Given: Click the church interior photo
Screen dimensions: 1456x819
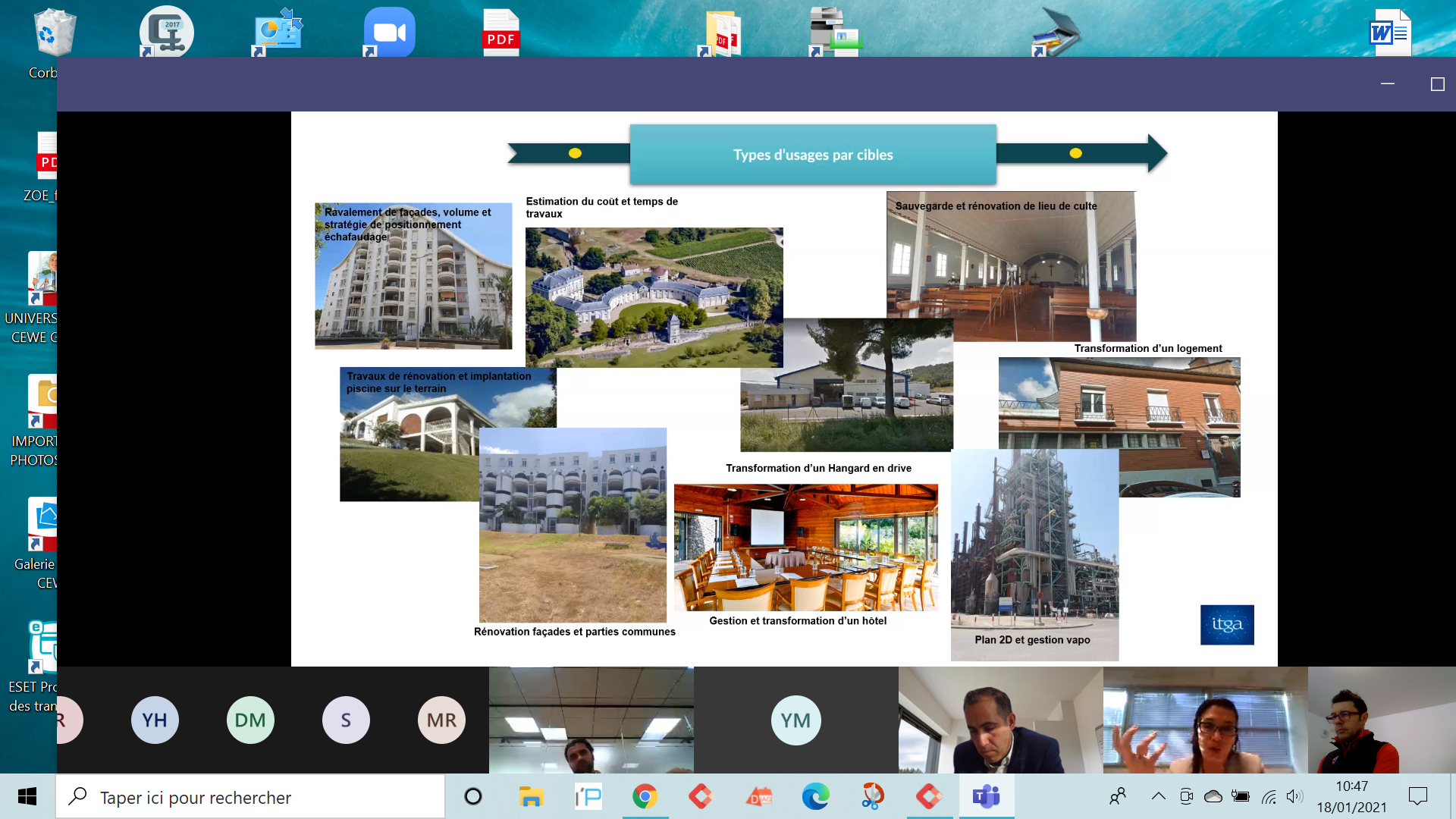Looking at the screenshot, I should pyautogui.click(x=1011, y=266).
